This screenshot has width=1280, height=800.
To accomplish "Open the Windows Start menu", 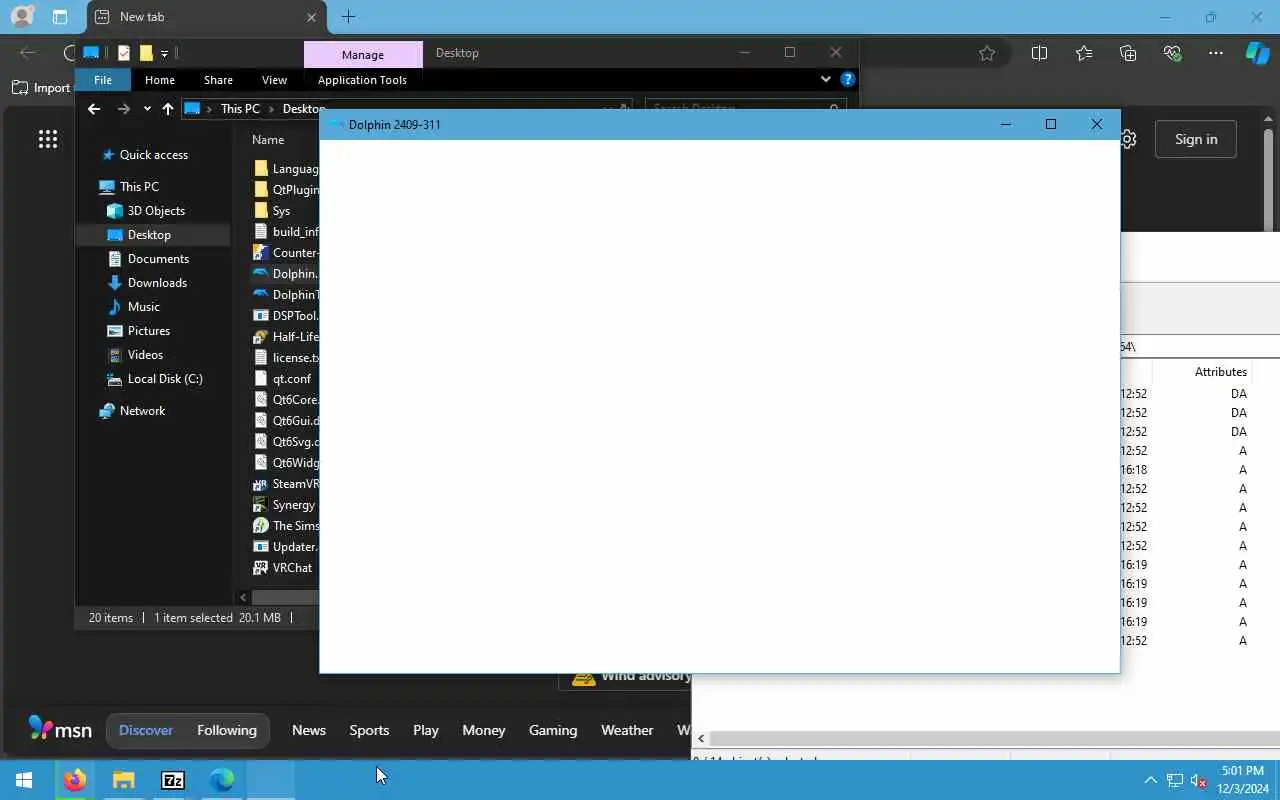I will pos(24,780).
